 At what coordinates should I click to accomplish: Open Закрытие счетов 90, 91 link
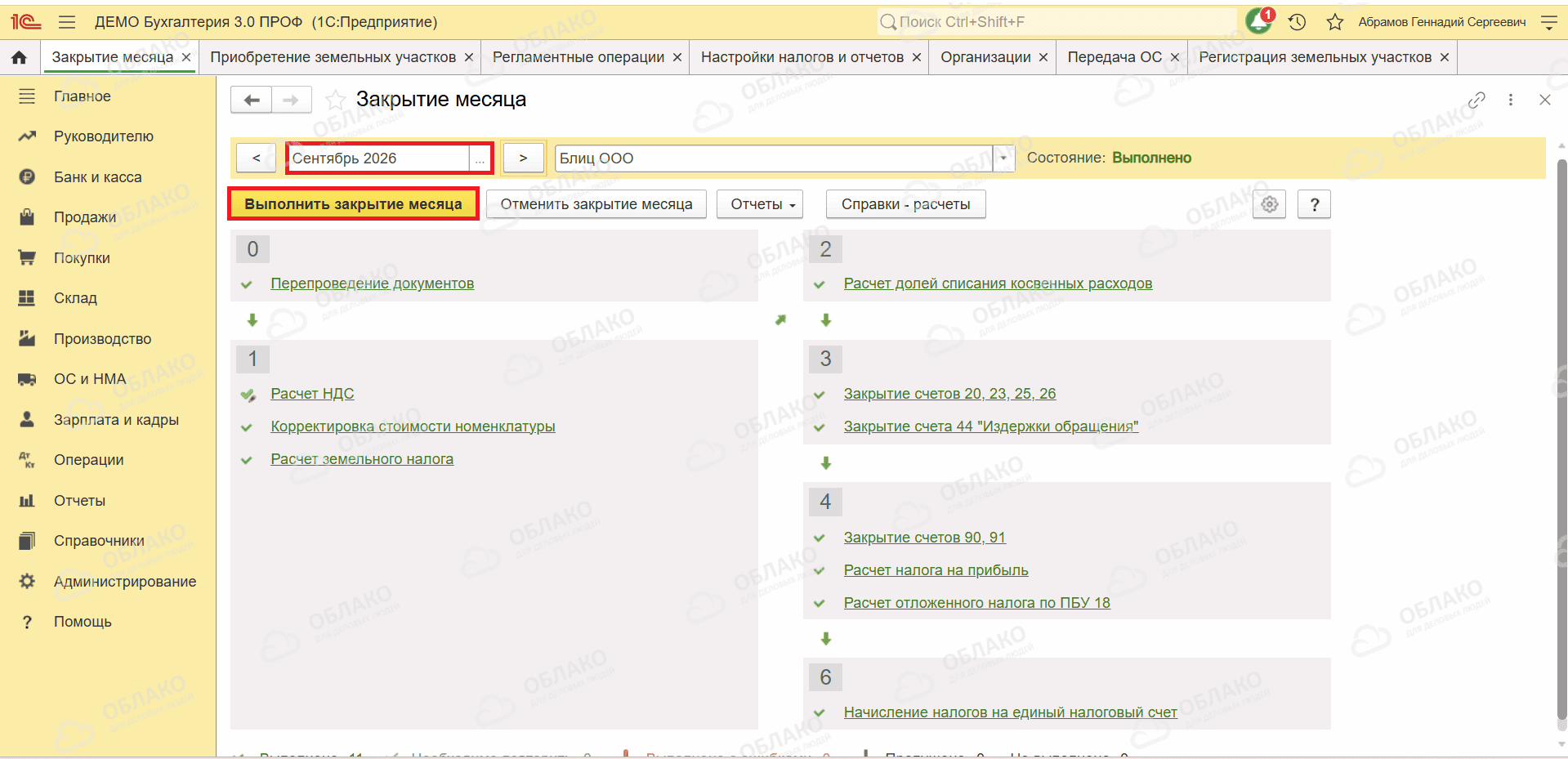pos(925,538)
